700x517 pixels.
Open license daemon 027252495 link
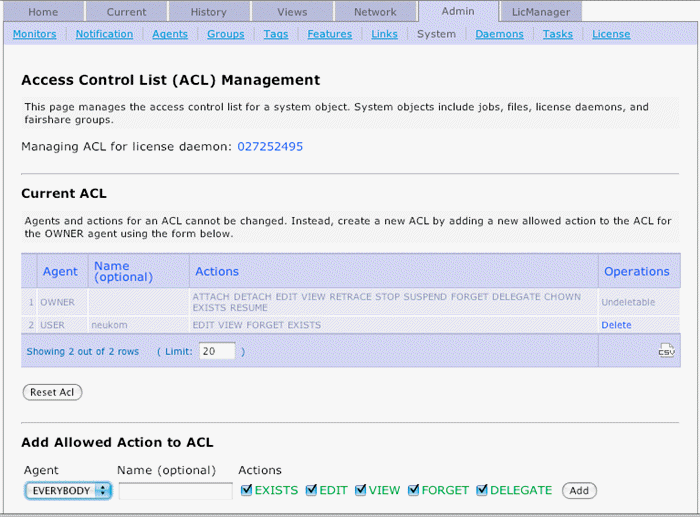click(270, 147)
